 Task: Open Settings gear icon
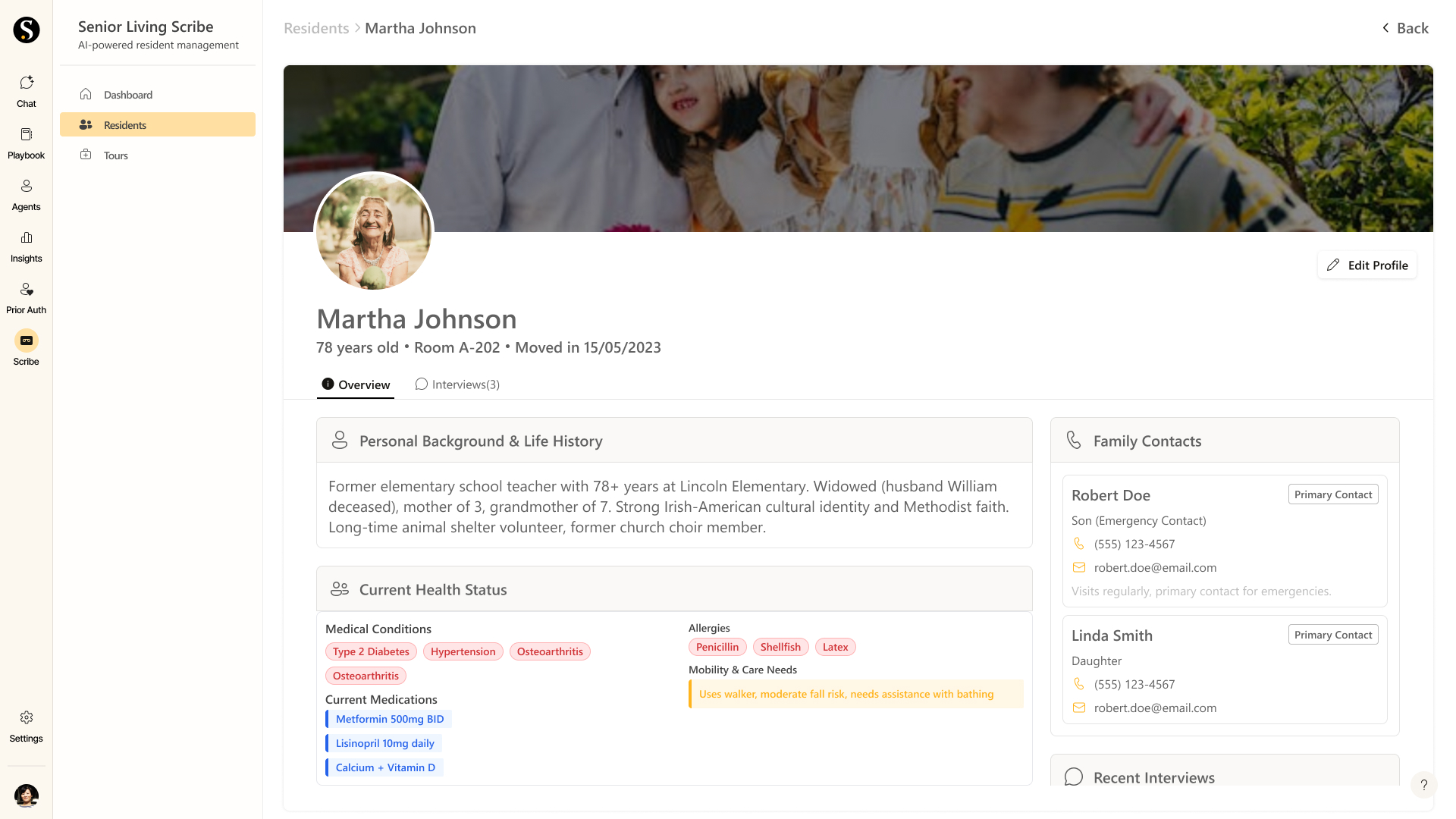pos(27,717)
